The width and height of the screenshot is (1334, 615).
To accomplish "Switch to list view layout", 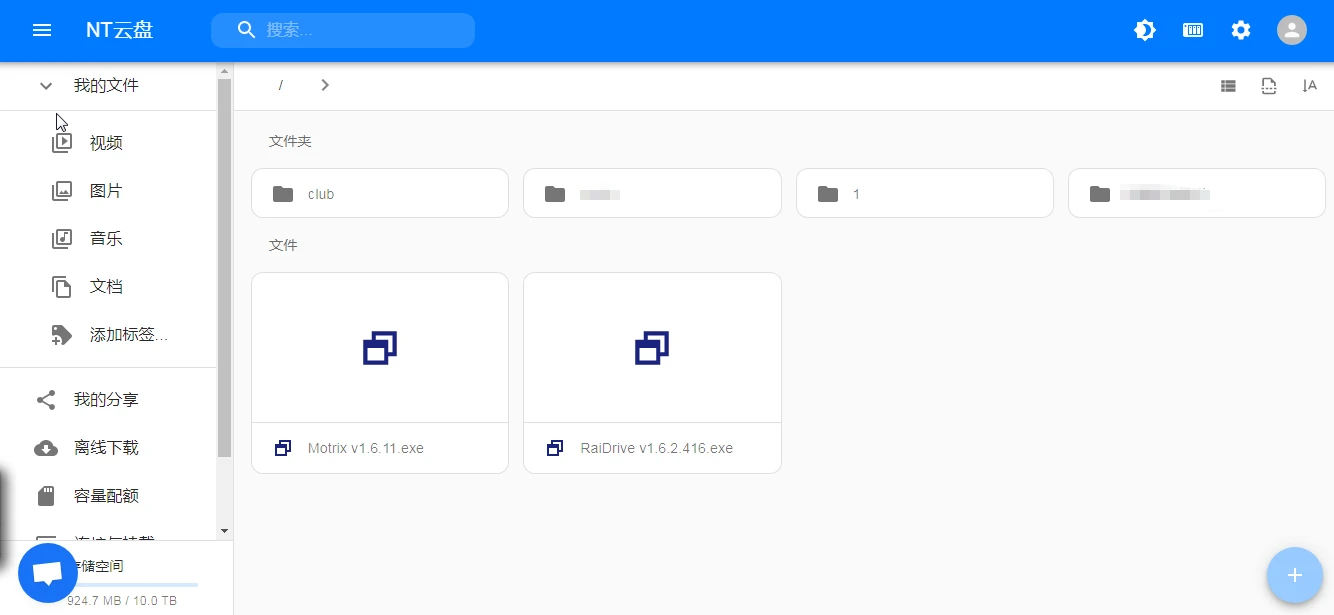I will (x=1228, y=86).
